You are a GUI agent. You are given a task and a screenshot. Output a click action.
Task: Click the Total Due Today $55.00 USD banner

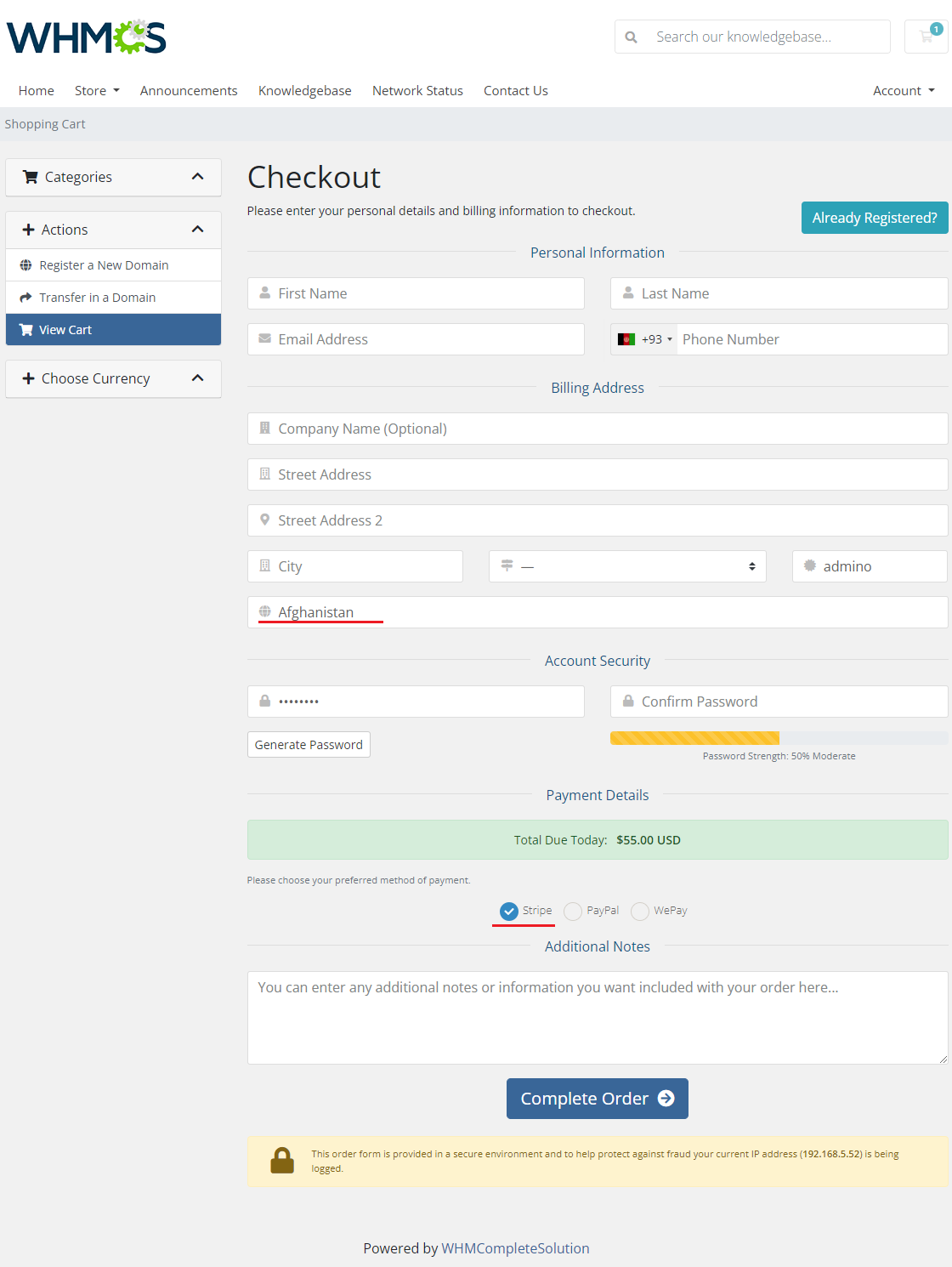(x=598, y=840)
